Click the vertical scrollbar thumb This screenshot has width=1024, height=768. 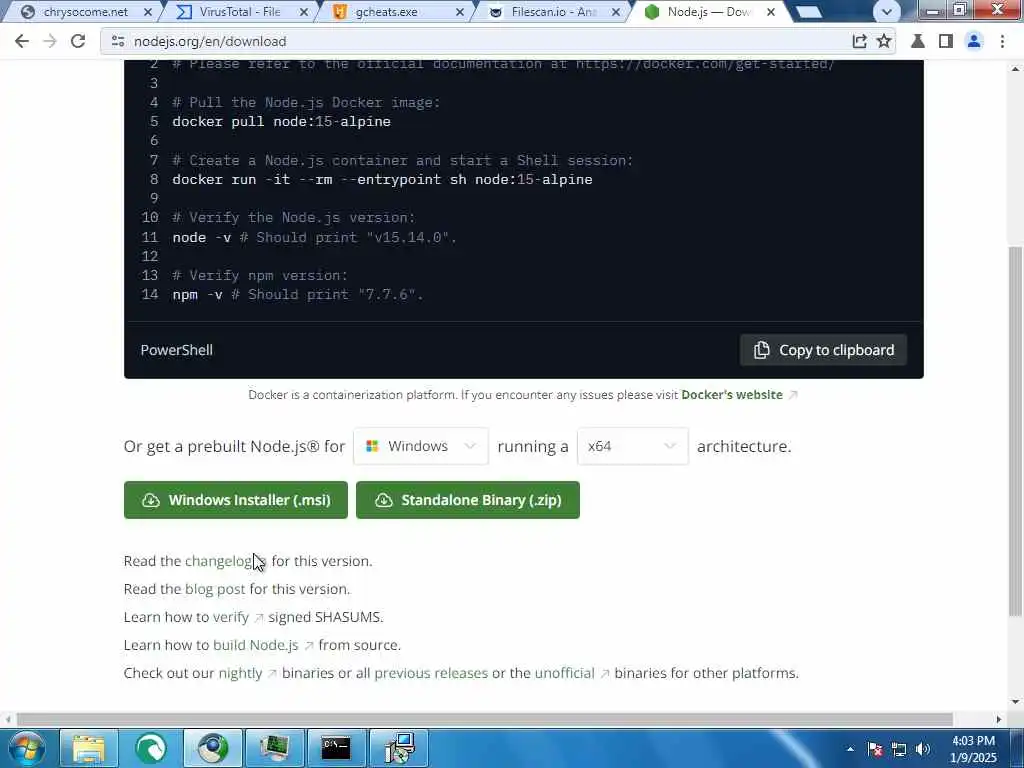pyautogui.click(x=1016, y=431)
